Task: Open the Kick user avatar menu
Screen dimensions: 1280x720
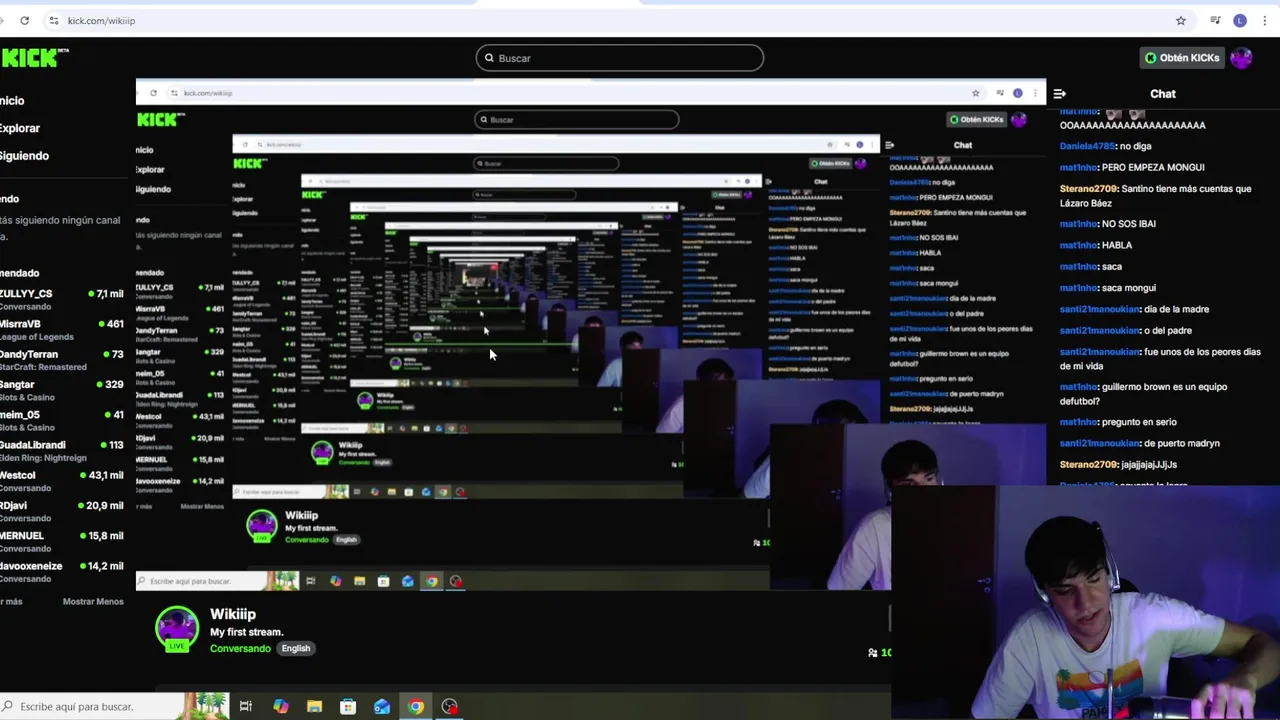Action: pyautogui.click(x=1241, y=58)
